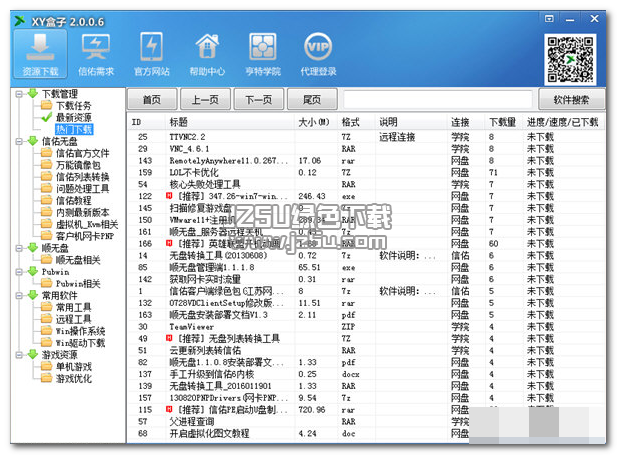Go to 下一页 next page
The height and width of the screenshot is (455, 617).
click(x=259, y=99)
